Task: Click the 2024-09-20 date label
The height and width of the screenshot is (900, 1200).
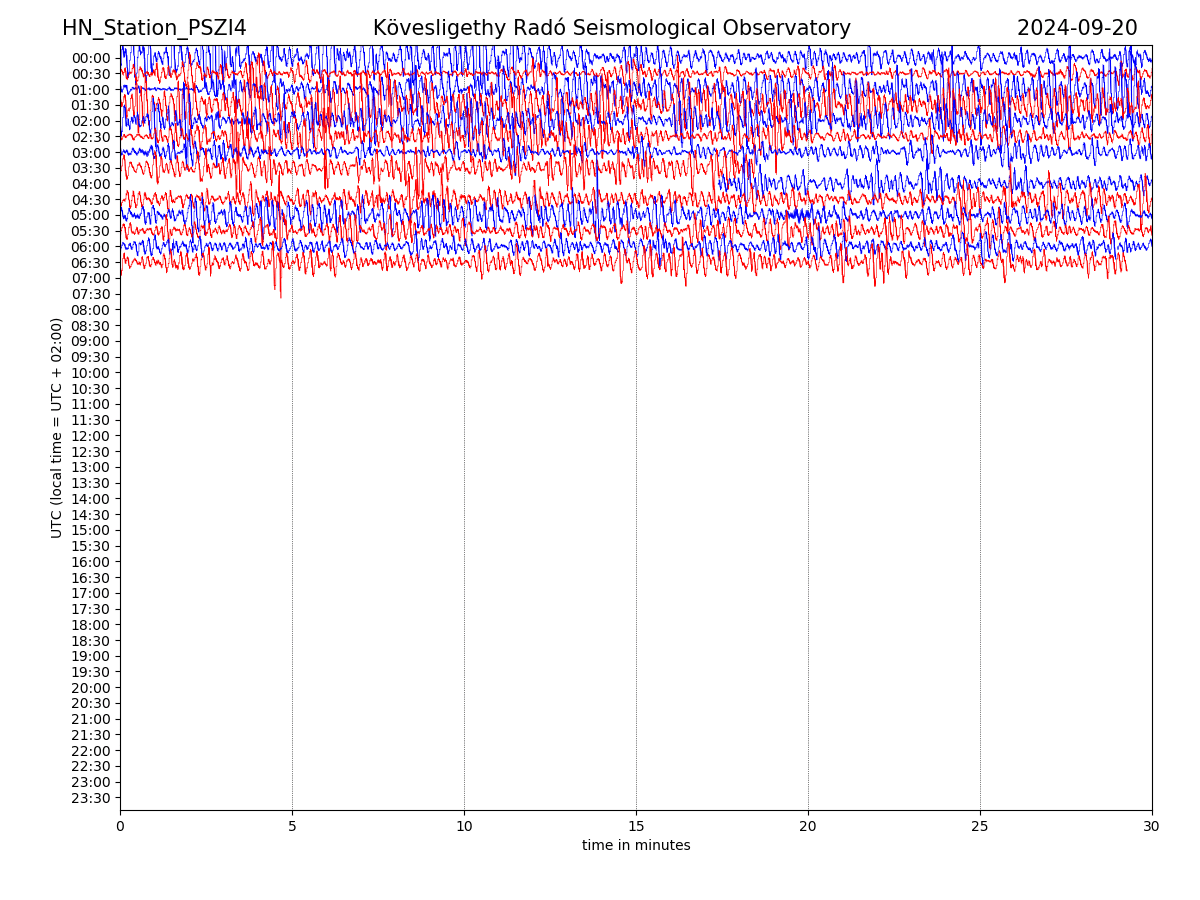Action: (1077, 29)
